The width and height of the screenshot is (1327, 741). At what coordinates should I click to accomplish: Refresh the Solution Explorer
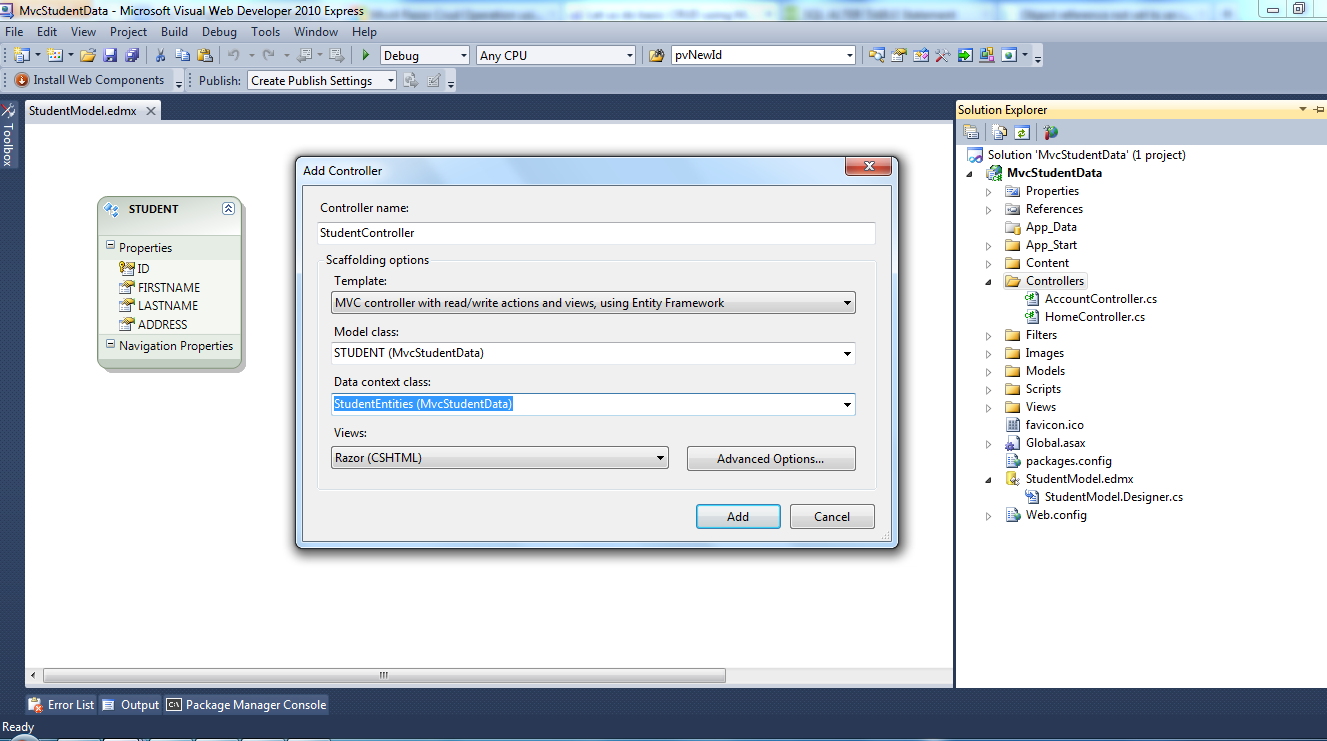(1022, 131)
